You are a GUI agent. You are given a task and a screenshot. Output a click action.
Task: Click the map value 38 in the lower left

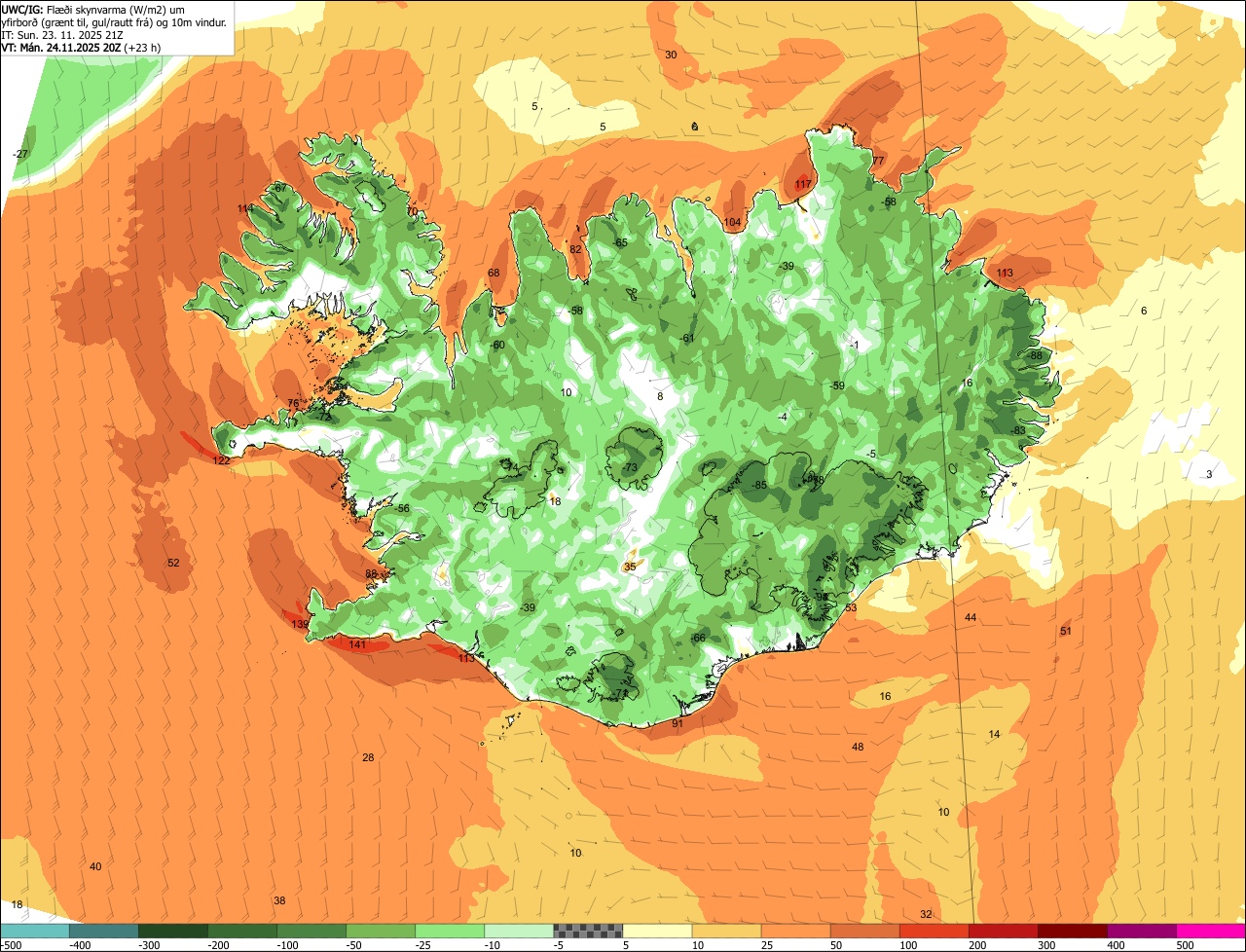pos(279,900)
